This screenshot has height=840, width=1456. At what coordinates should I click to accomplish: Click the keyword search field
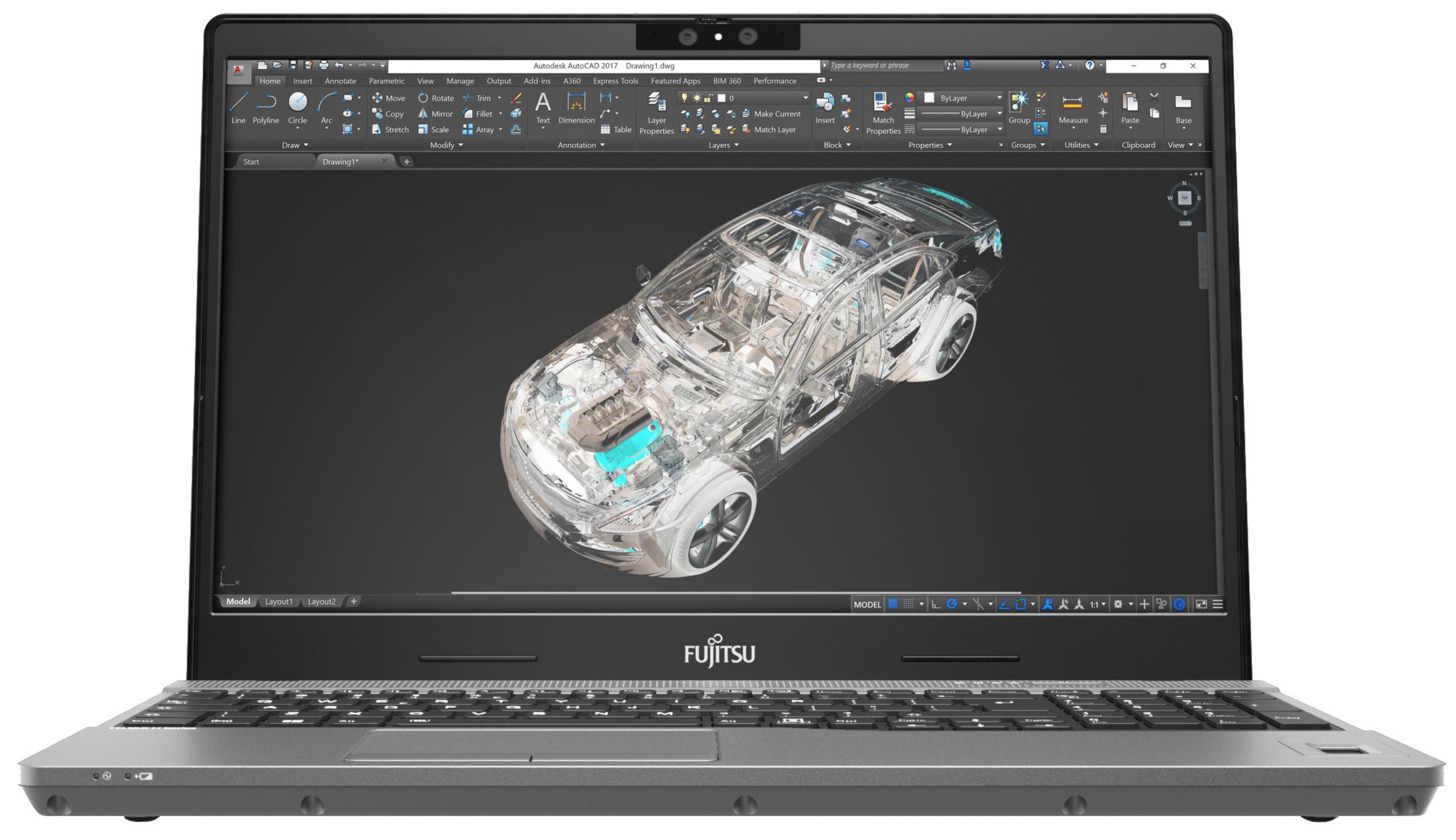click(885, 66)
